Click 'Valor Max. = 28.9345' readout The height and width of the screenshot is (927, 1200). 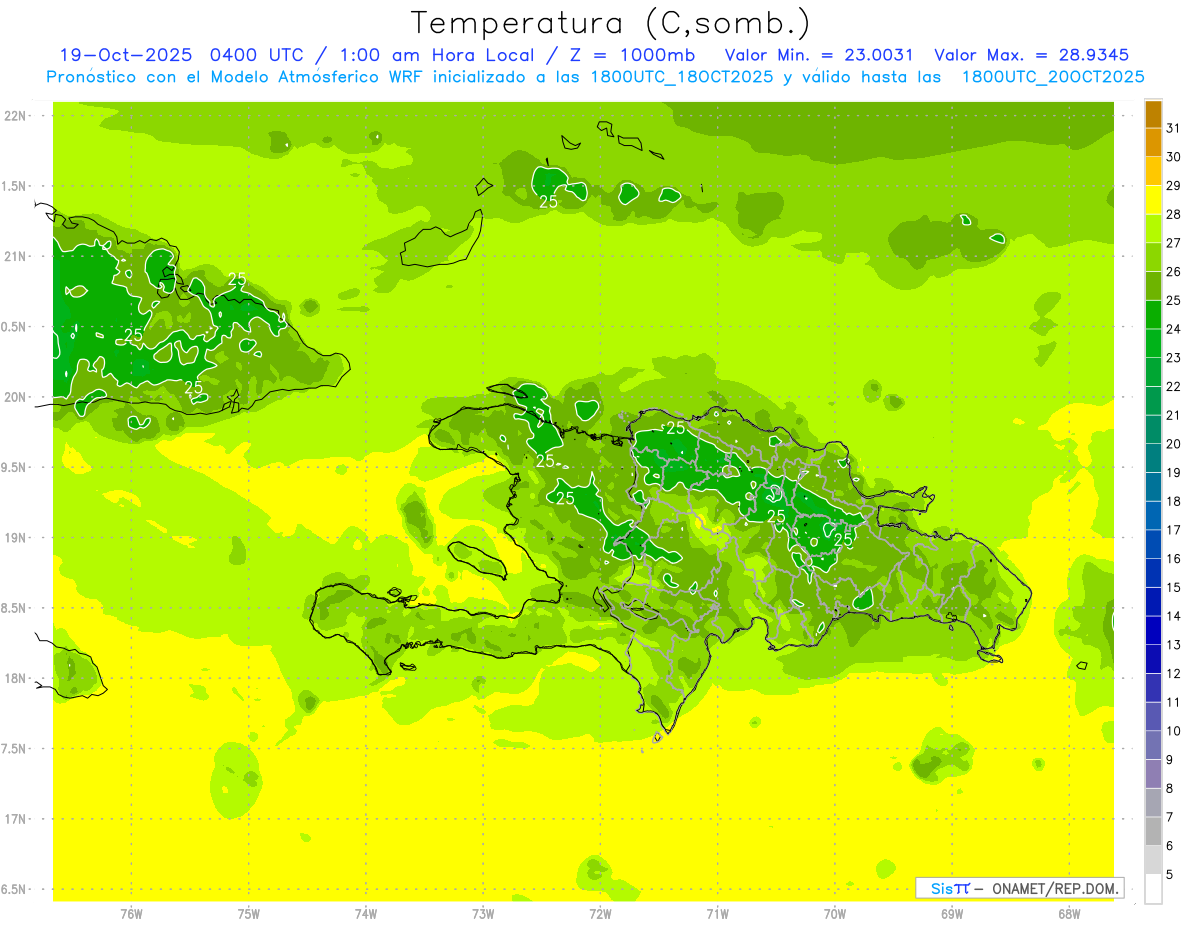tap(1032, 55)
